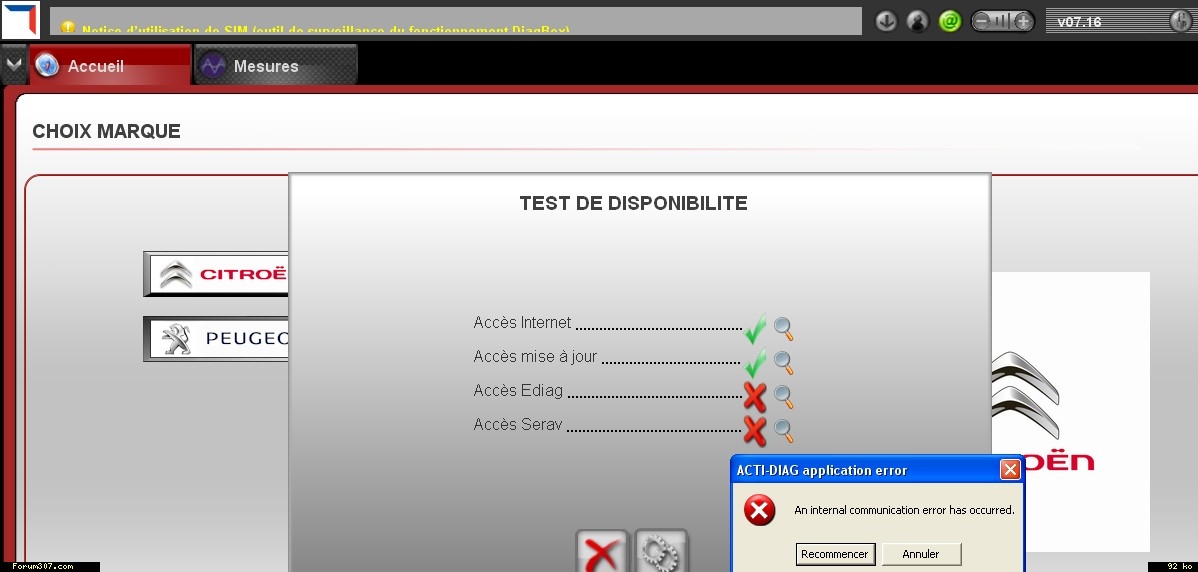Click the red cross for Accès Ediag
This screenshot has height=572, width=1198.
pyautogui.click(x=755, y=397)
